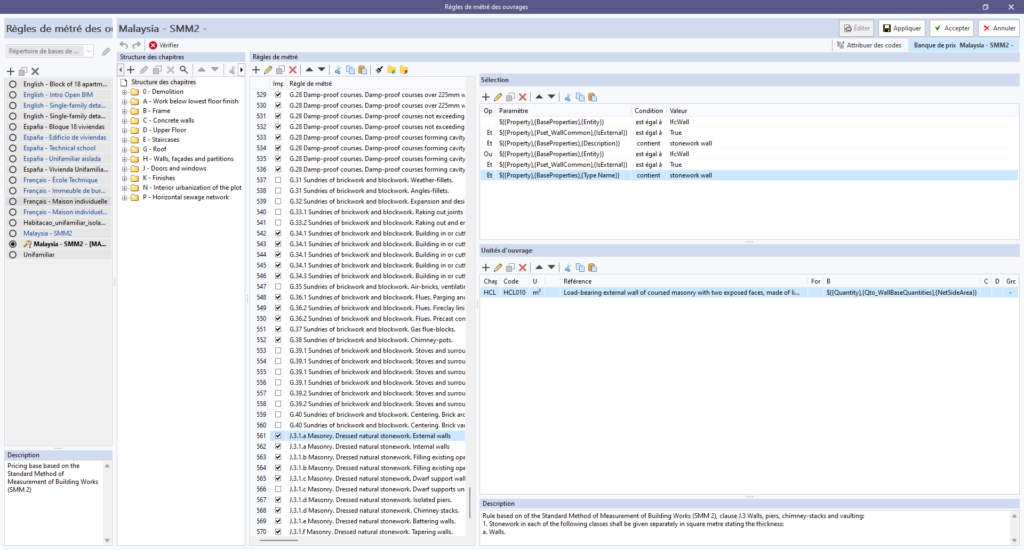1024x550 pixels.
Task: Open Attribuer des codes
Action: tap(869, 45)
